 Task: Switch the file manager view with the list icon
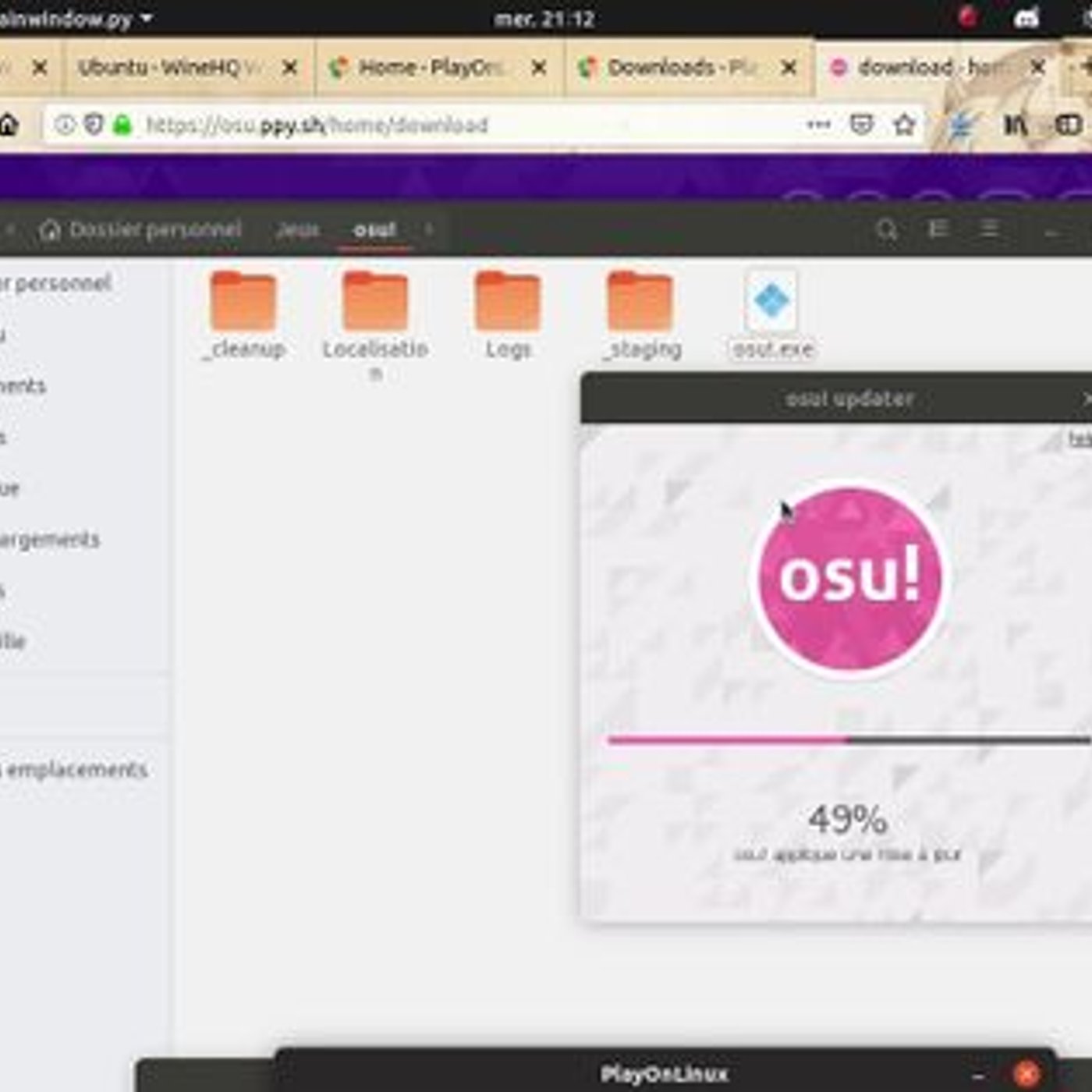pyautogui.click(x=938, y=229)
